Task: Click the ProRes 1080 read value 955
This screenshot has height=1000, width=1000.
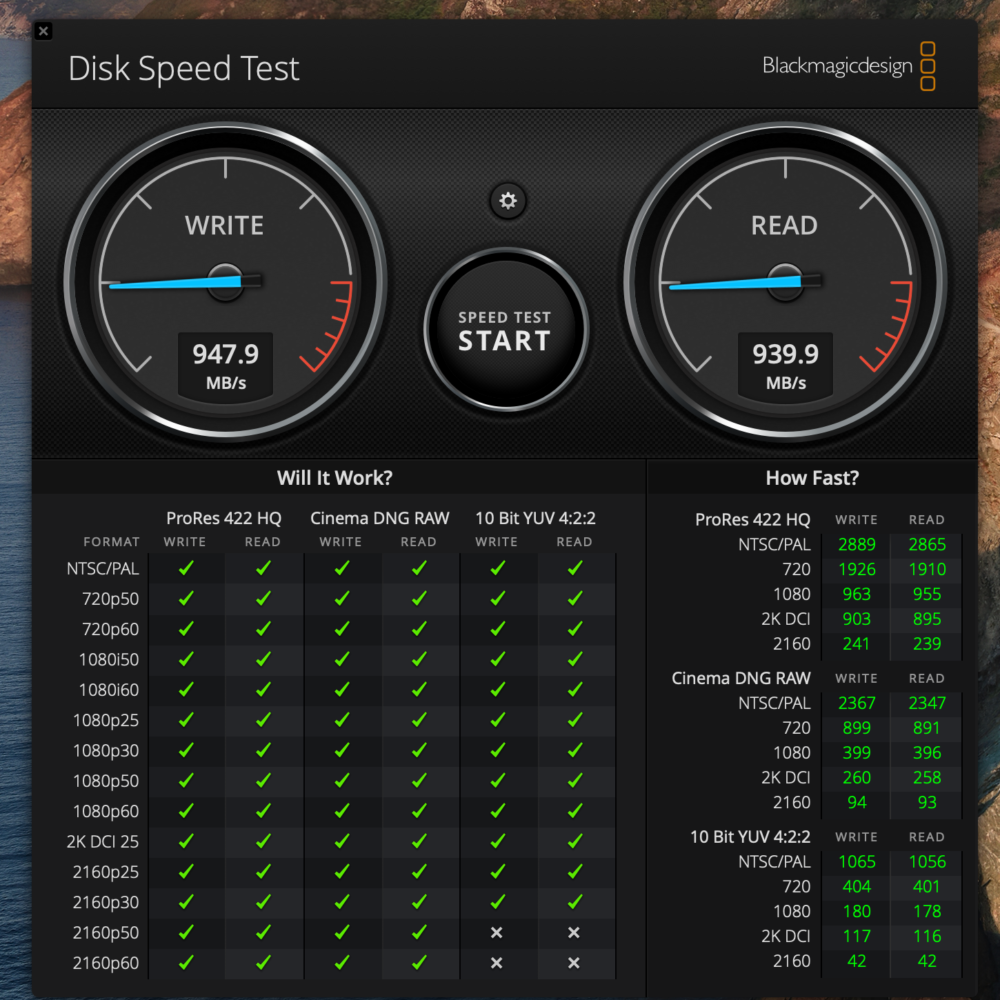Action: (x=927, y=594)
